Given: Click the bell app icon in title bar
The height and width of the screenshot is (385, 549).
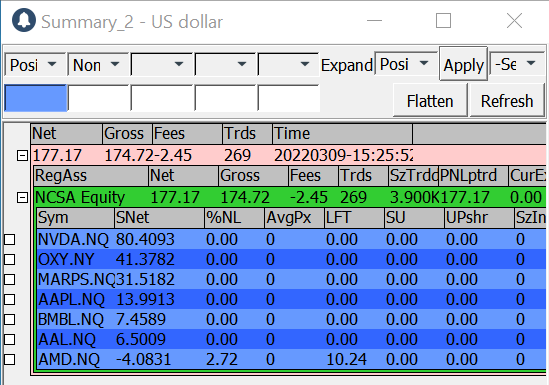Looking at the screenshot, I should 24,20.
